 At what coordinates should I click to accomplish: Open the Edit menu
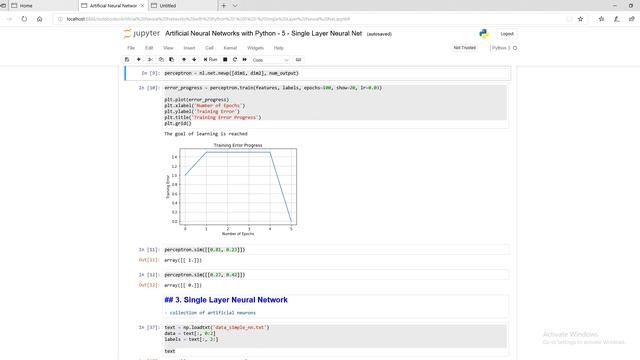coord(149,48)
